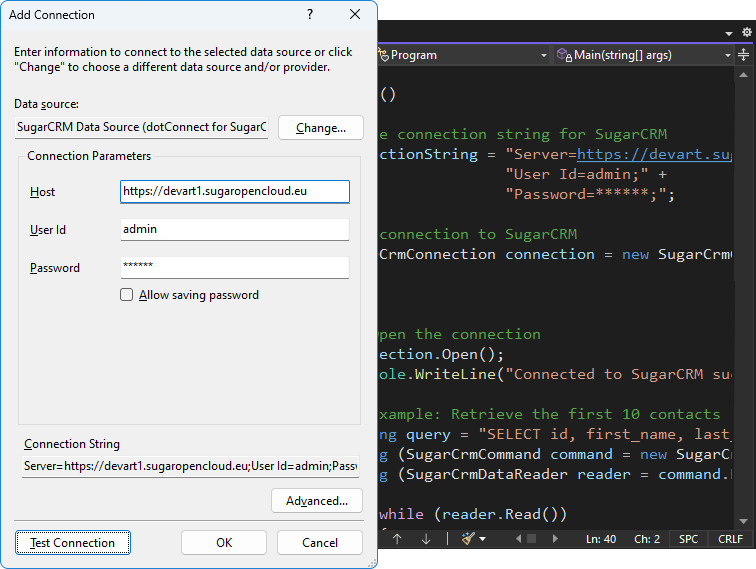Open code cleanup profile dropdown arrow
The image size is (756, 569).
coord(483,539)
